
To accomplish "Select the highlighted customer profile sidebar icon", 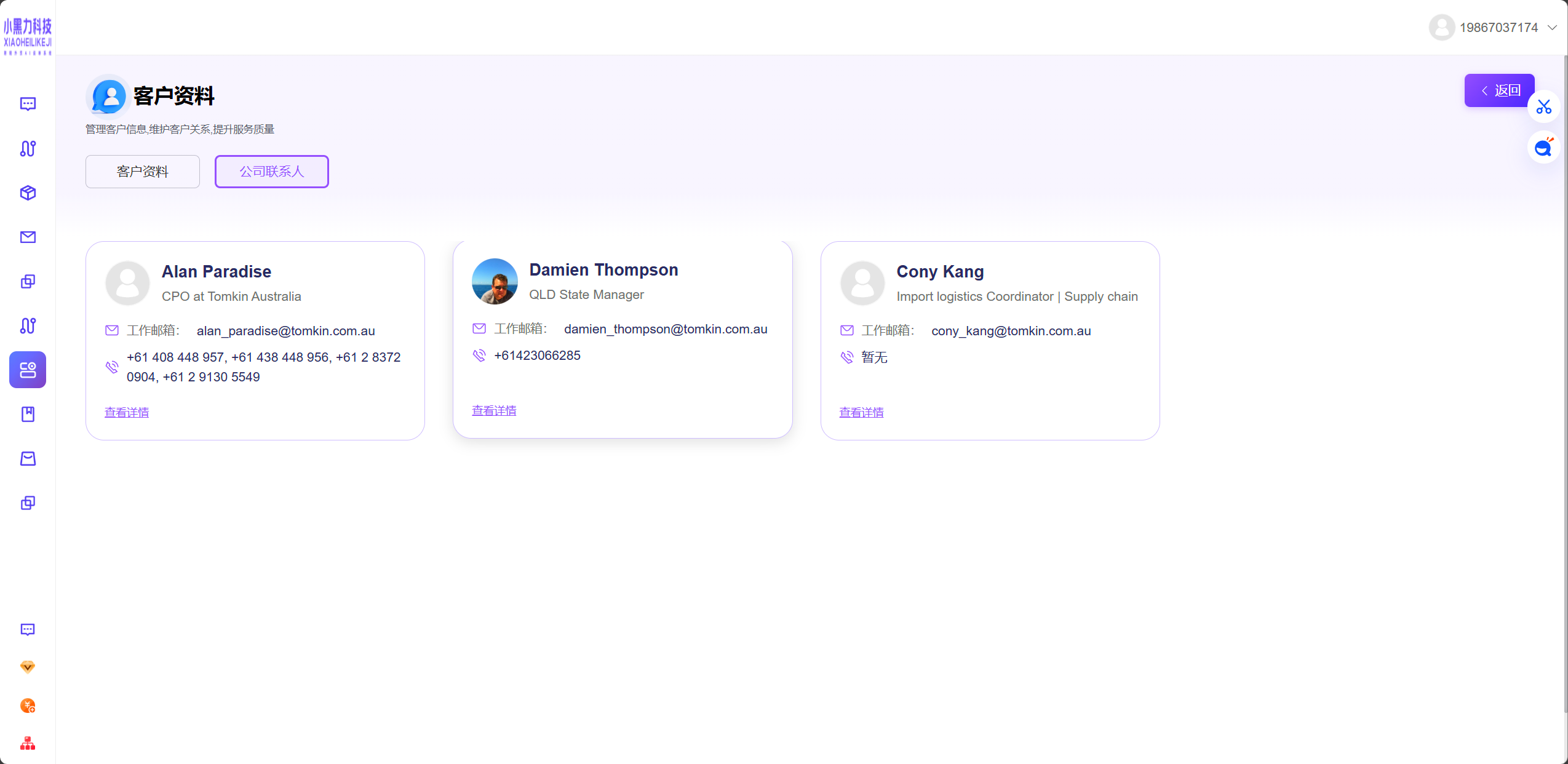I will 28,370.
